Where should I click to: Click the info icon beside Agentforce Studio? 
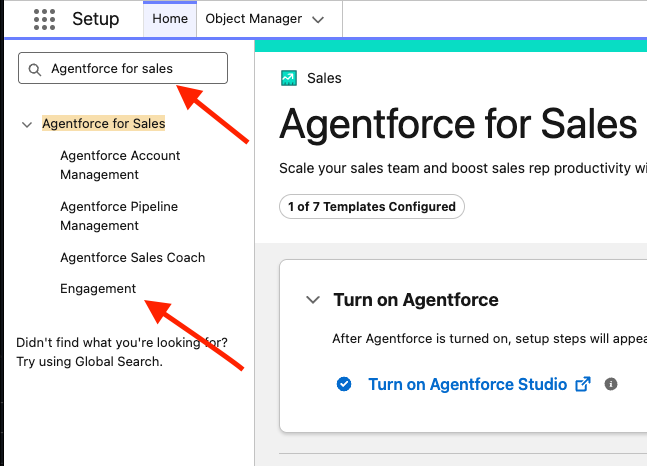point(611,384)
